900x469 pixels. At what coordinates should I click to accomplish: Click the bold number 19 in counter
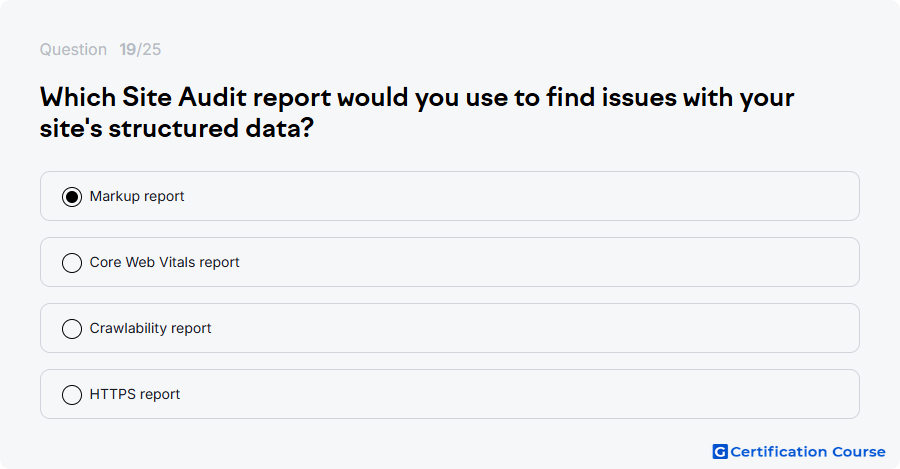127,49
